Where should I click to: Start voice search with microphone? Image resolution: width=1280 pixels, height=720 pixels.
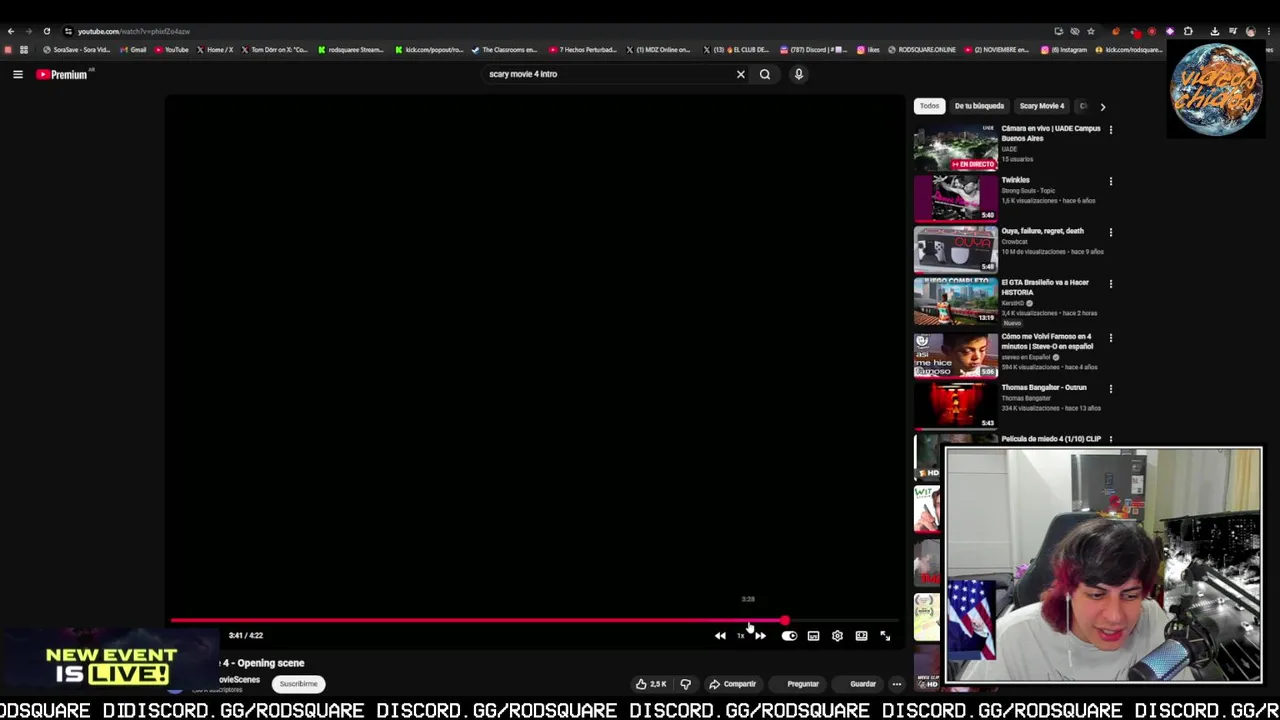(x=798, y=74)
